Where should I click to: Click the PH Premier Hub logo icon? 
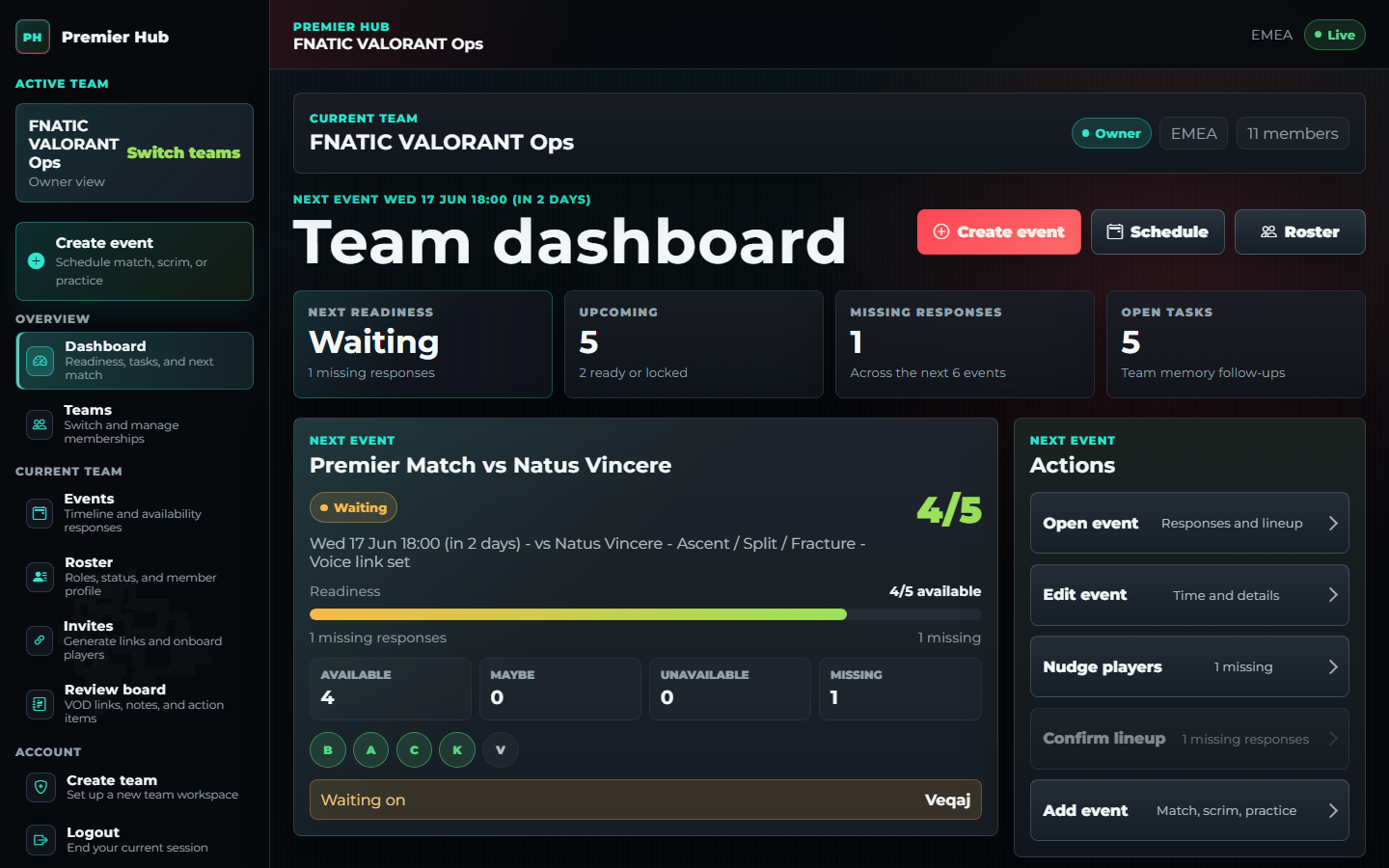pyautogui.click(x=33, y=37)
